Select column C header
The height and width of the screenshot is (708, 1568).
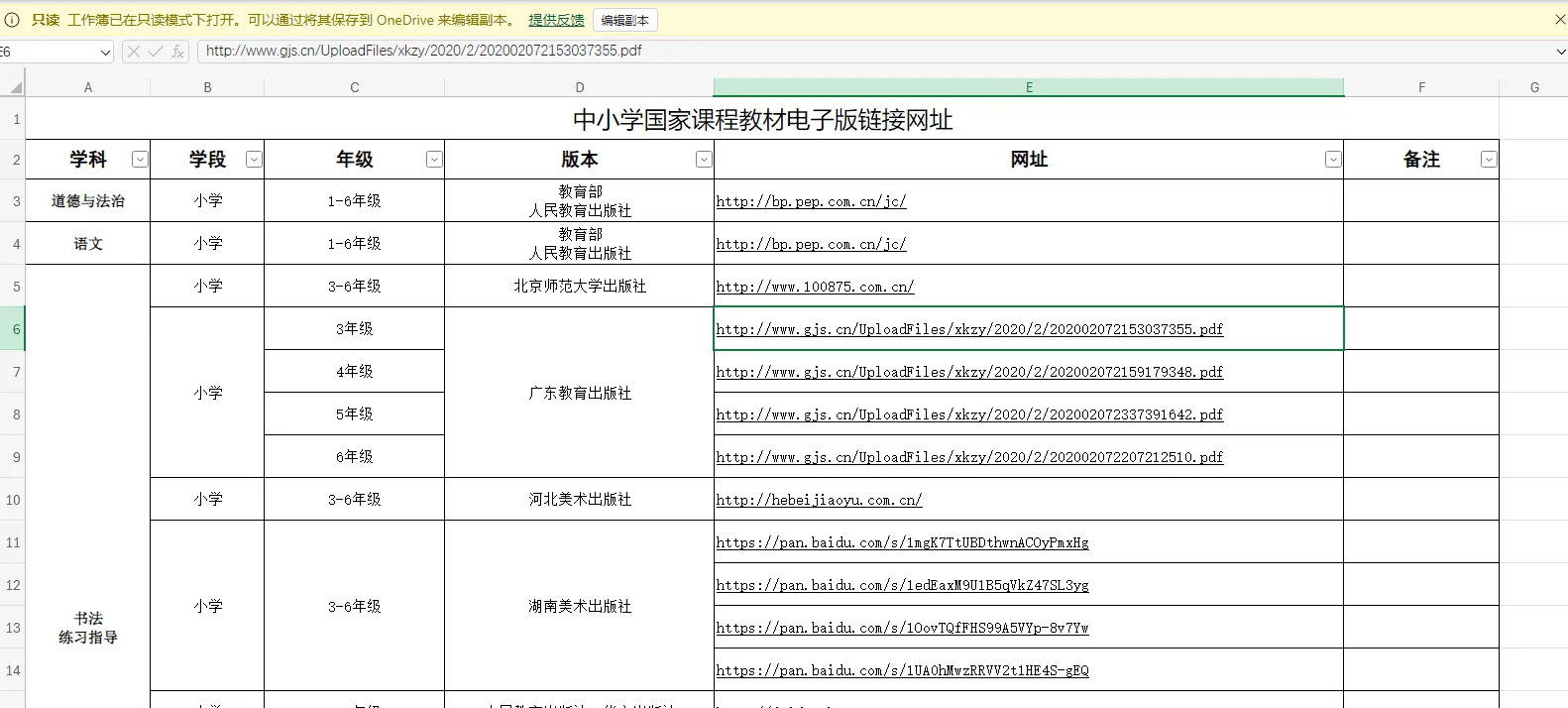coord(354,87)
